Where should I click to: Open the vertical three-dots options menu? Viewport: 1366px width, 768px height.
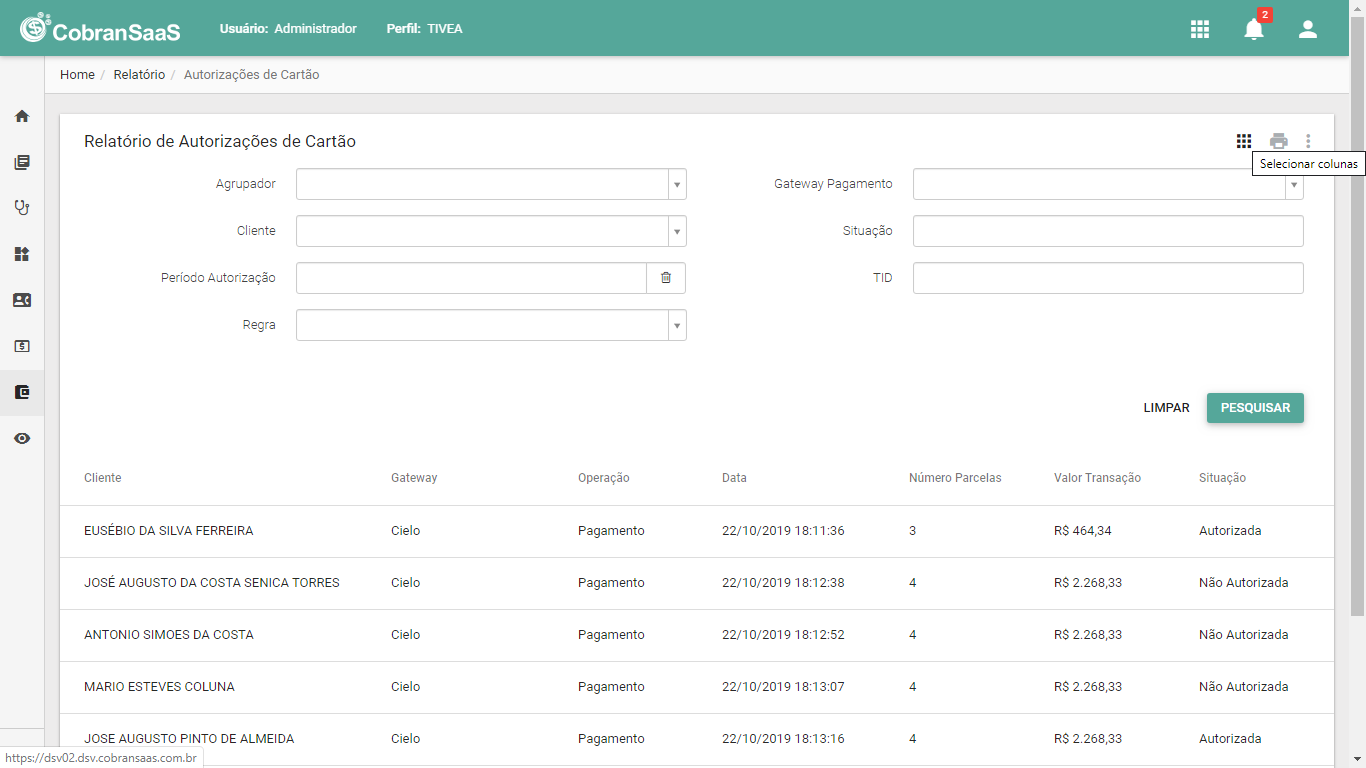click(1308, 141)
